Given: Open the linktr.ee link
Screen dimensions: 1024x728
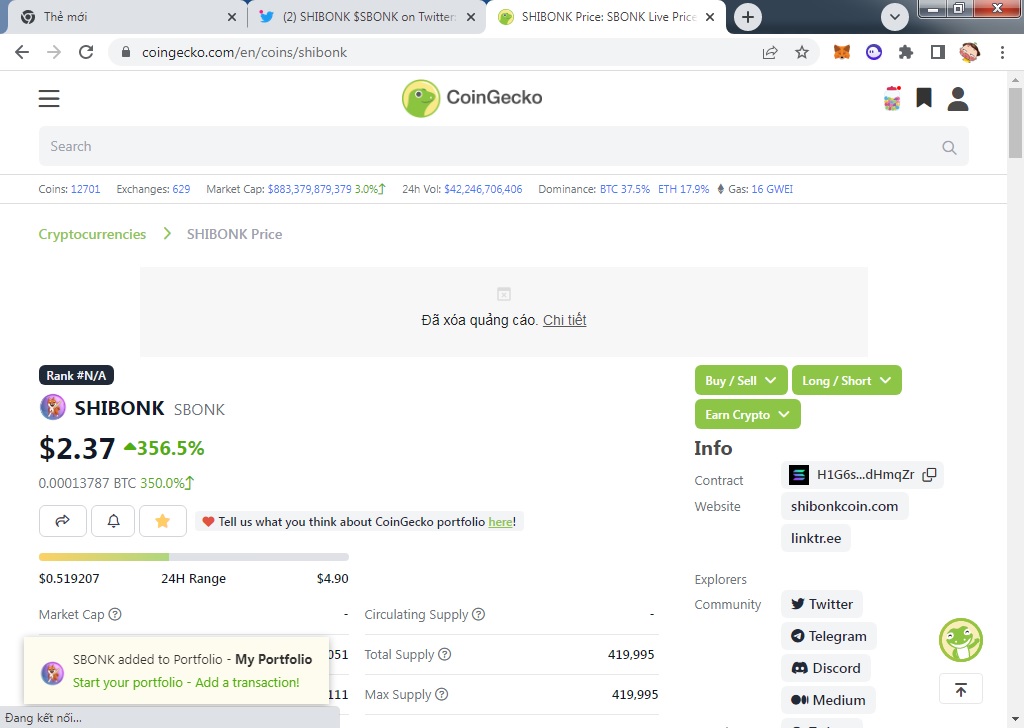Looking at the screenshot, I should [x=816, y=538].
